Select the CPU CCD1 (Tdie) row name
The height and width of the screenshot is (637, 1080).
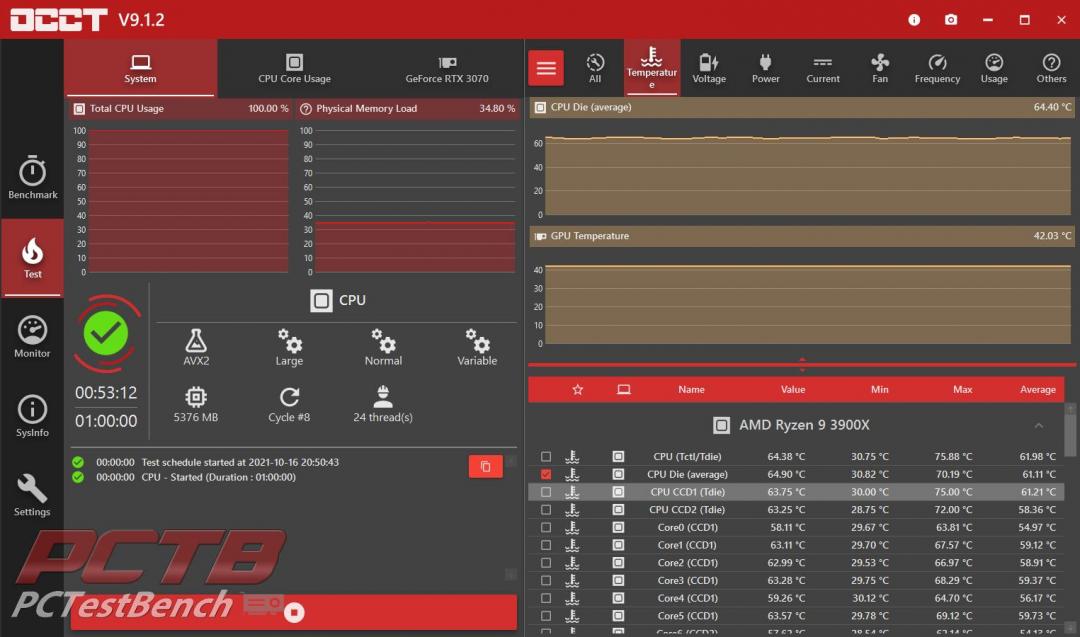(x=687, y=492)
